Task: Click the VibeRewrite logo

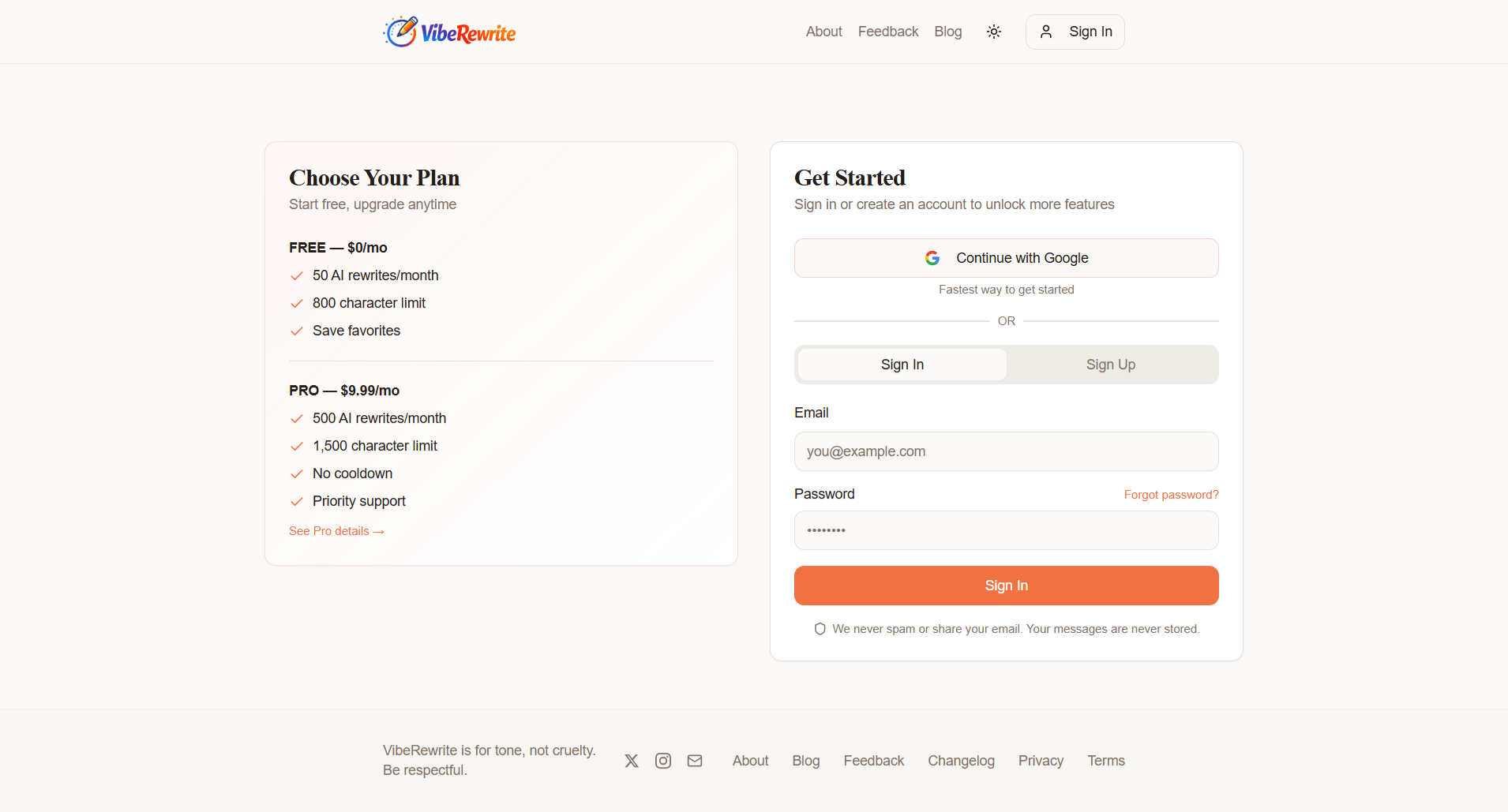Action: click(x=449, y=32)
